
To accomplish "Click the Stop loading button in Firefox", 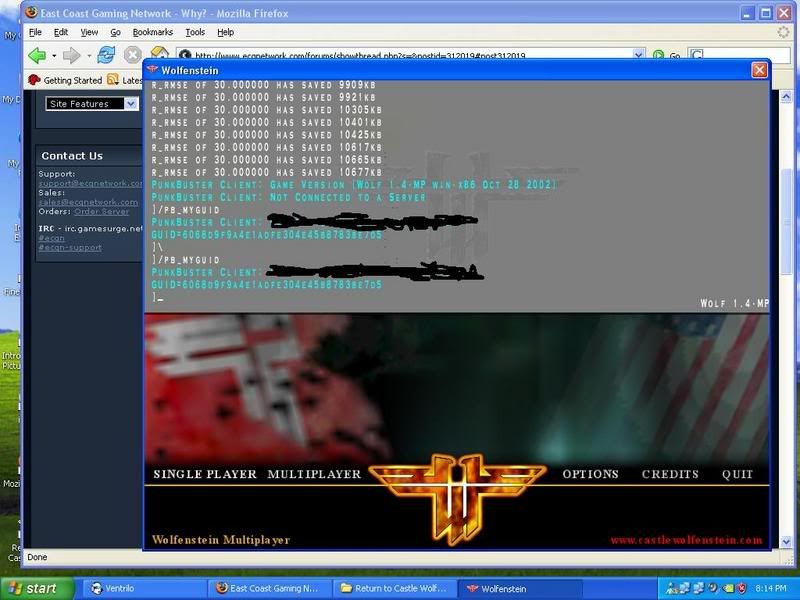I will pos(133,55).
